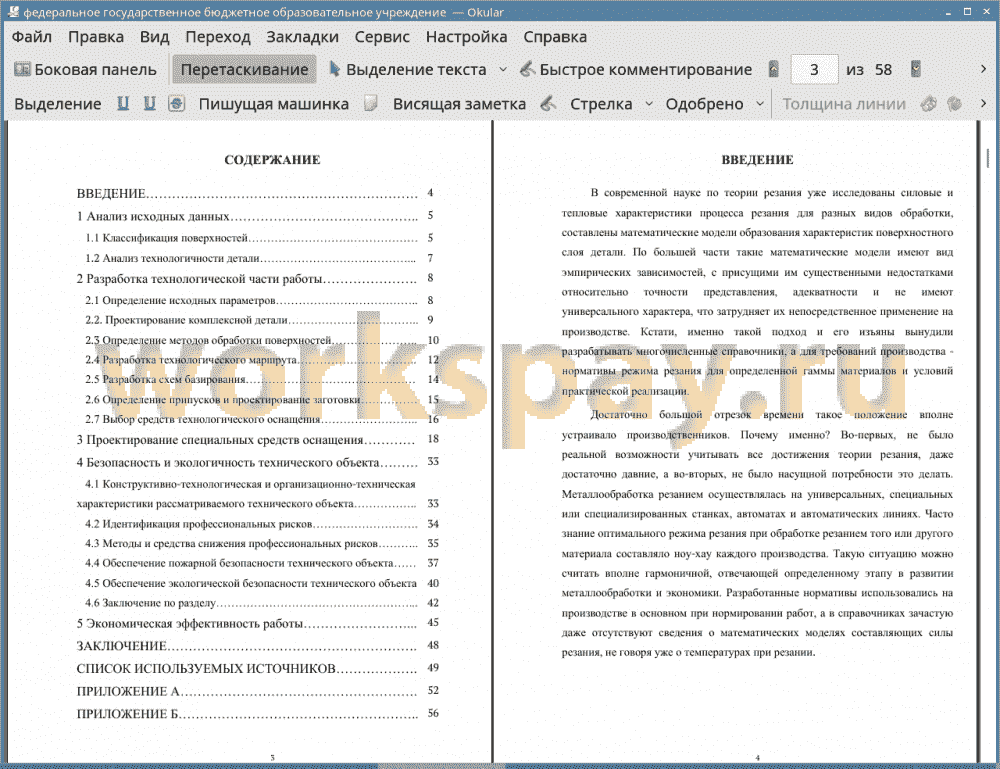Image resolution: width=1000 pixels, height=769 pixels.
Task: Expand the overflow chevron on the annotation toolbar
Action: tap(983, 103)
